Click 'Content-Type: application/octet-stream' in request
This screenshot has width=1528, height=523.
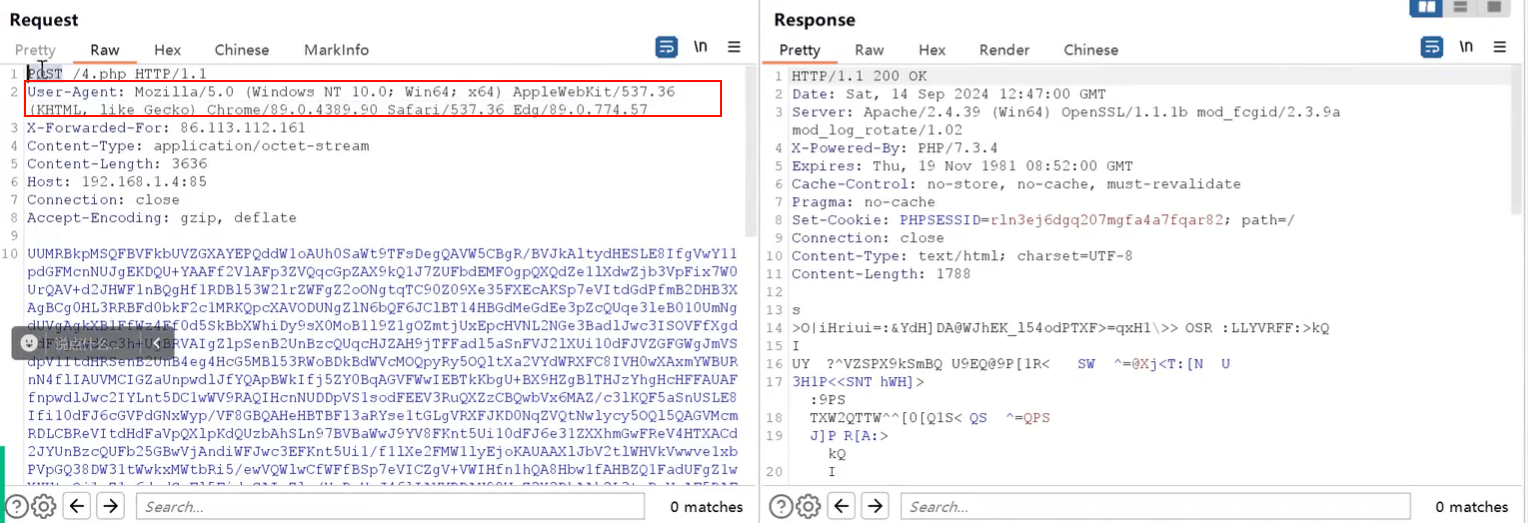[x=198, y=146]
